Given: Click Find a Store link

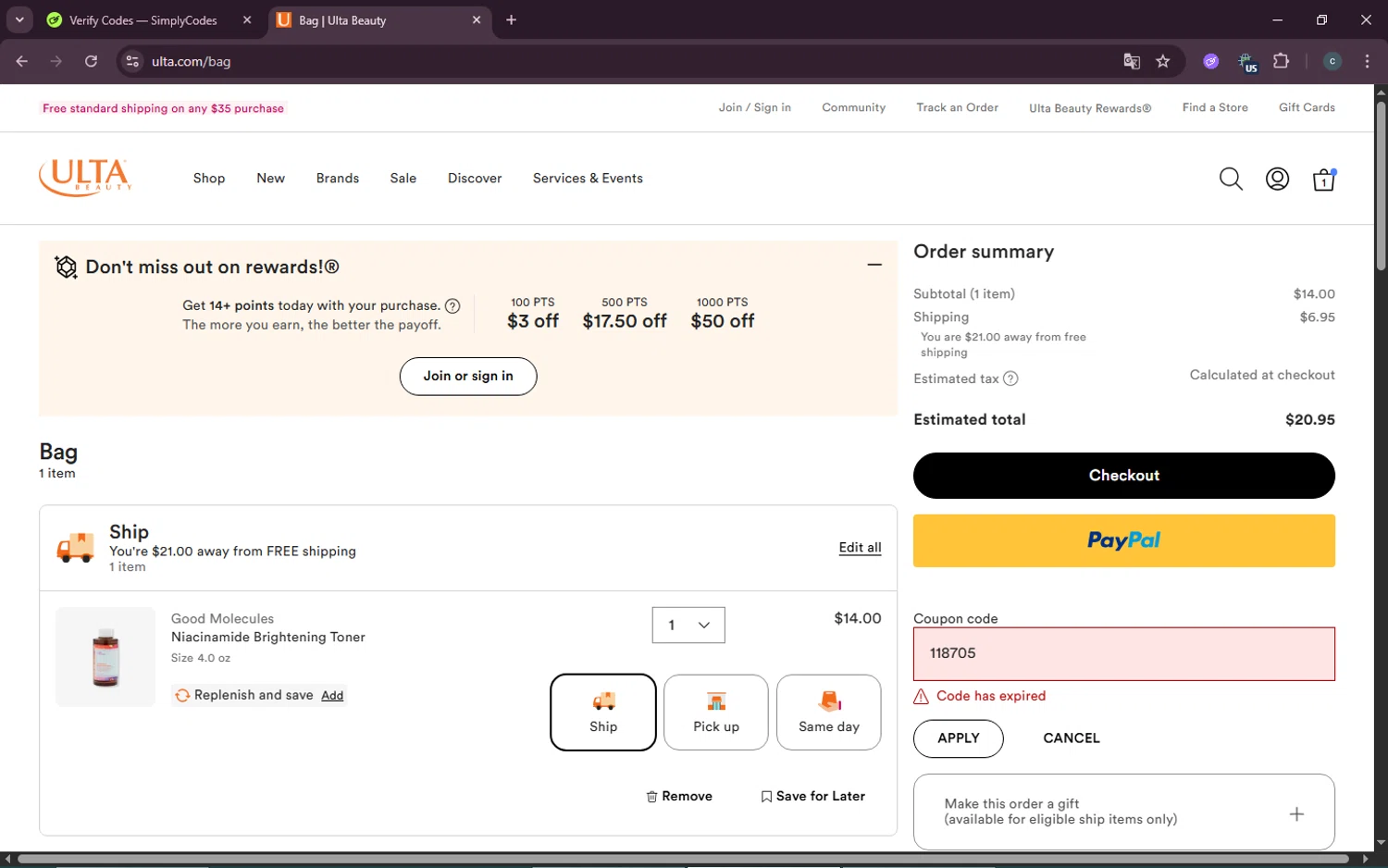Looking at the screenshot, I should coord(1215,107).
